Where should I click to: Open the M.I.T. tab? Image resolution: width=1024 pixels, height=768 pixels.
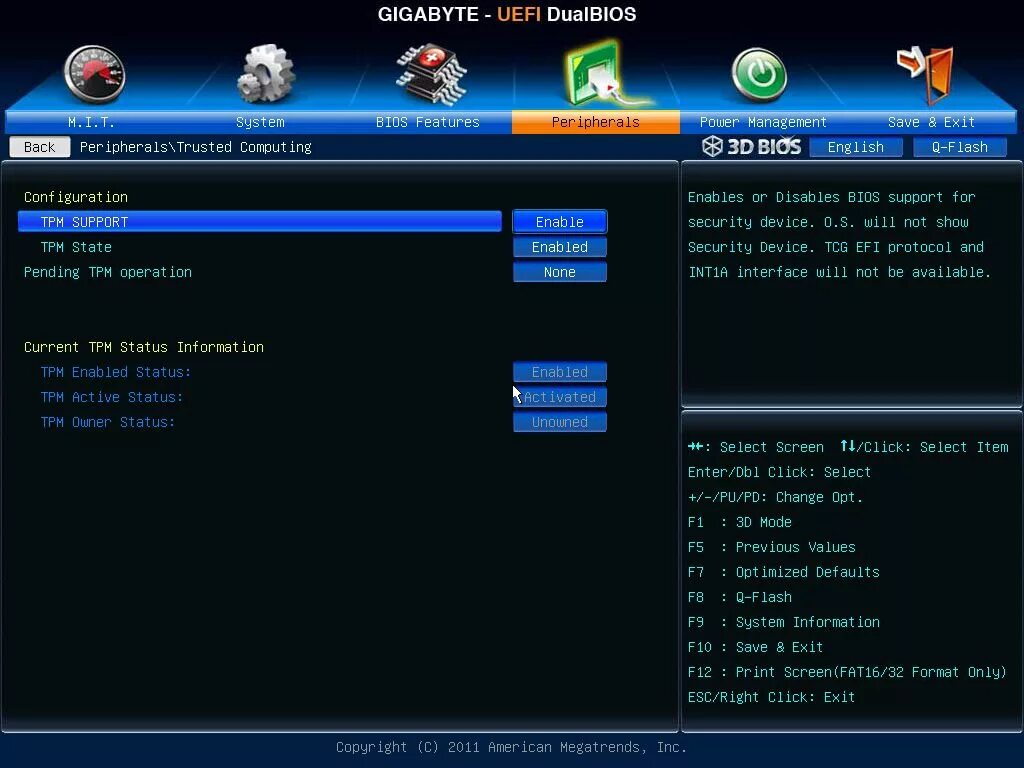(x=91, y=122)
